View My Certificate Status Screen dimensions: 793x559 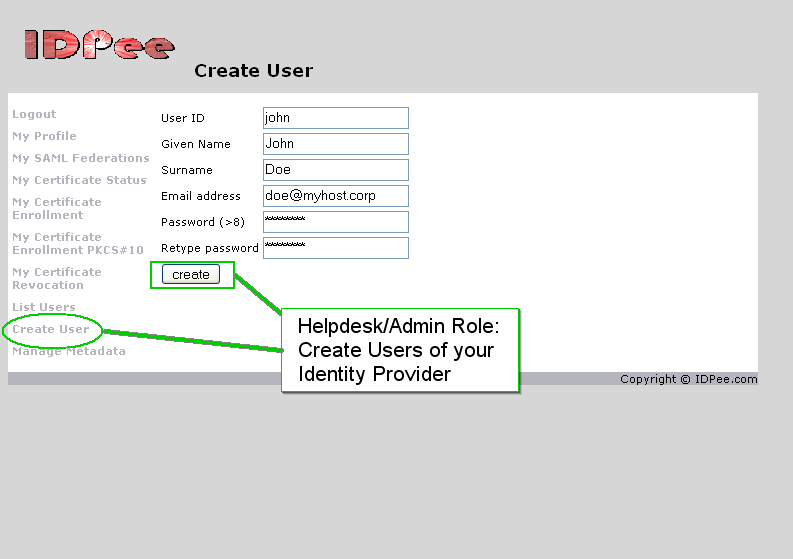click(79, 180)
